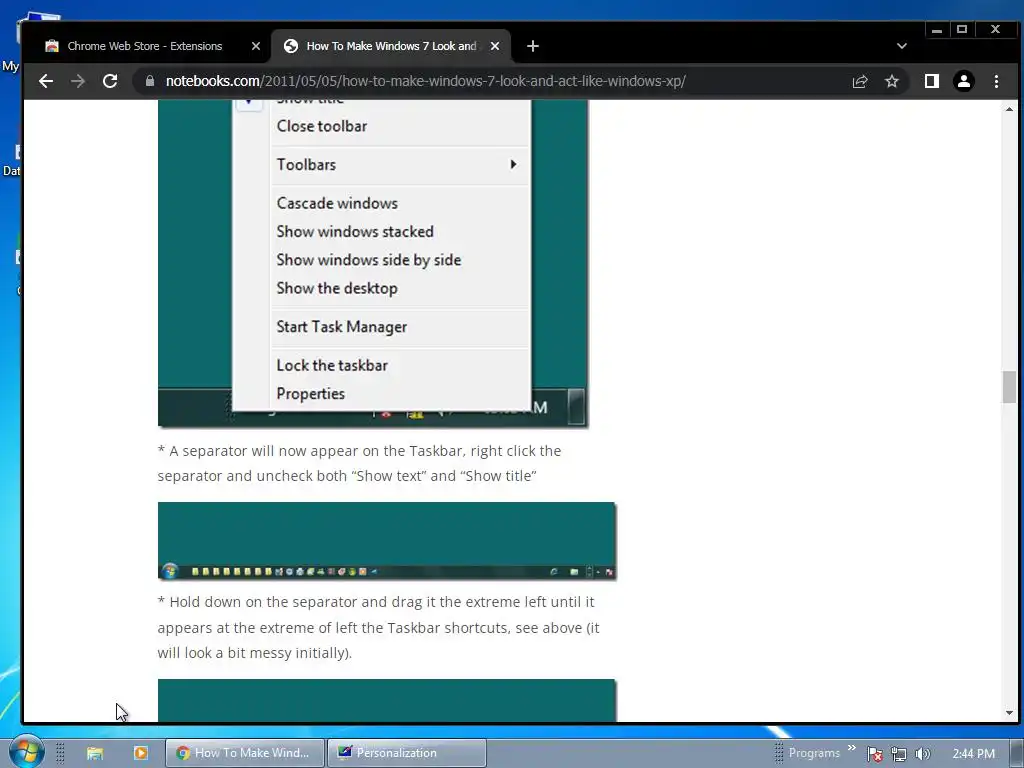Open Windows Explorer from the taskbar
Screen dimensions: 1024x768
point(95,753)
